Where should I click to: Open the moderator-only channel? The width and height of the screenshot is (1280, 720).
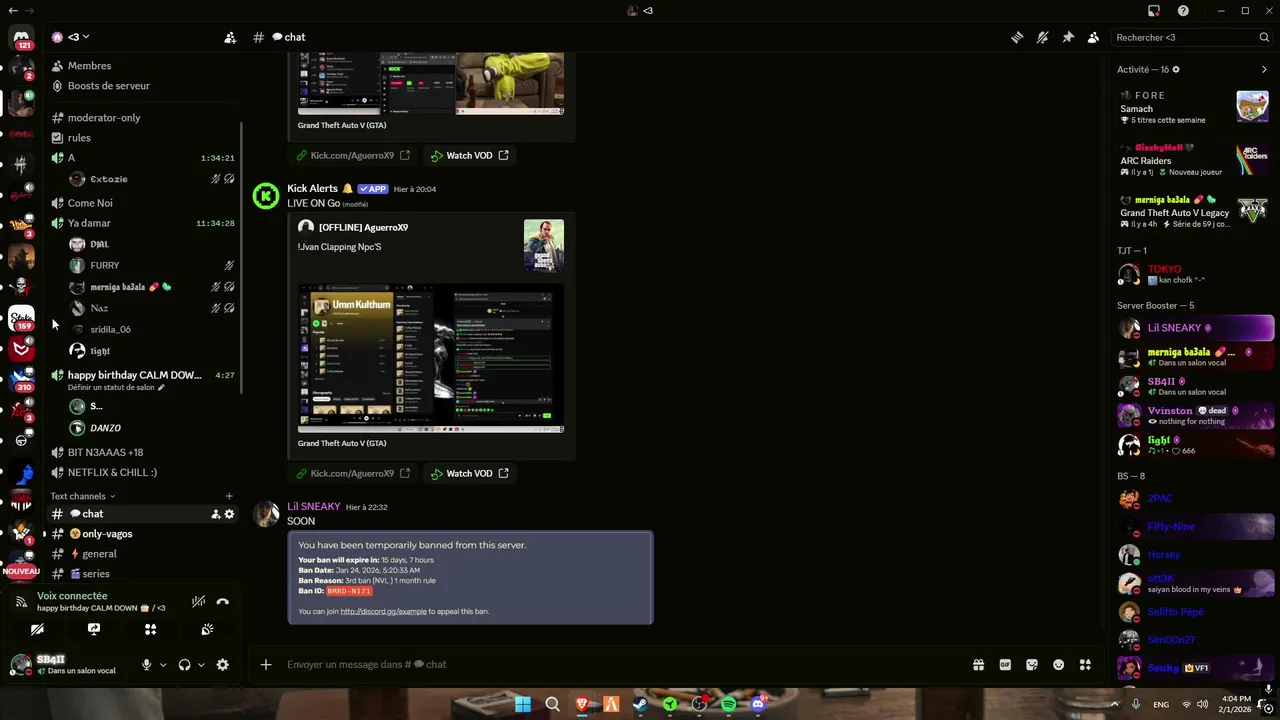(x=144, y=117)
